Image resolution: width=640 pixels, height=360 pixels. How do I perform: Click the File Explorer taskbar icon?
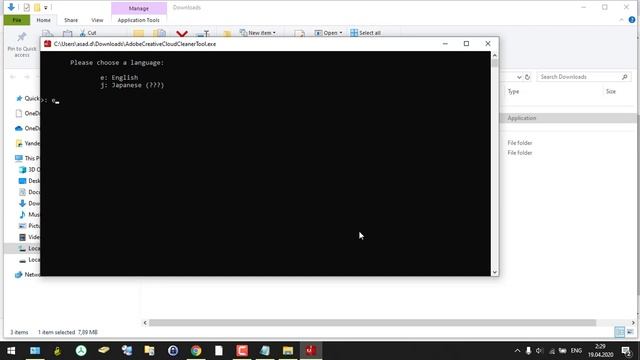[288, 351]
